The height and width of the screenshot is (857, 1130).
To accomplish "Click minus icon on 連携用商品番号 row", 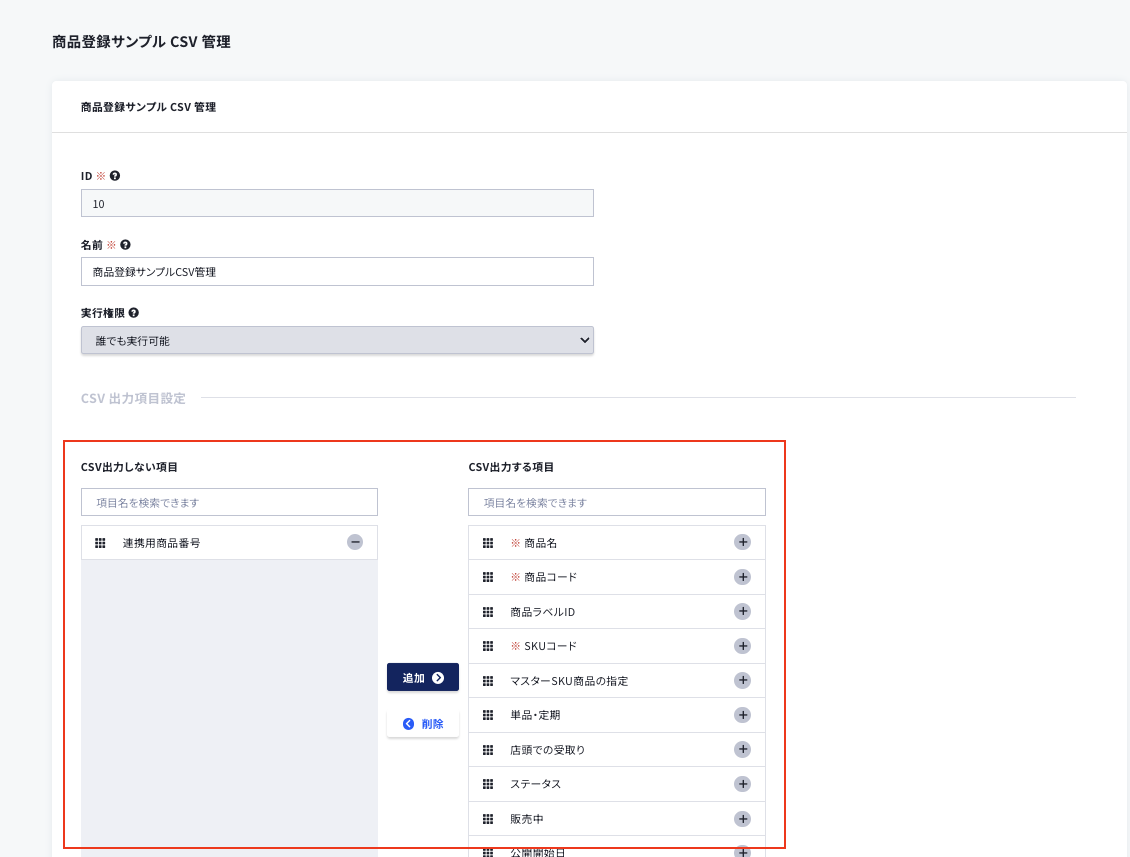I will point(355,542).
